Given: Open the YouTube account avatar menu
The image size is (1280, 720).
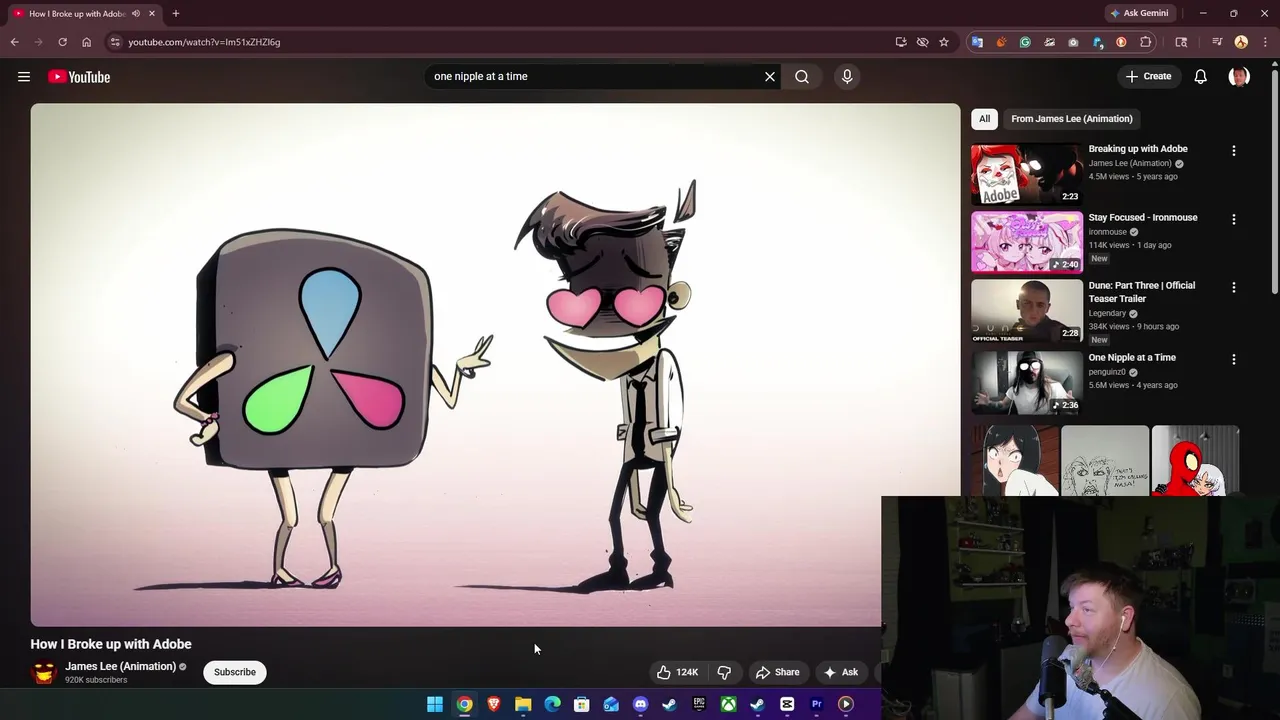Looking at the screenshot, I should [1239, 76].
